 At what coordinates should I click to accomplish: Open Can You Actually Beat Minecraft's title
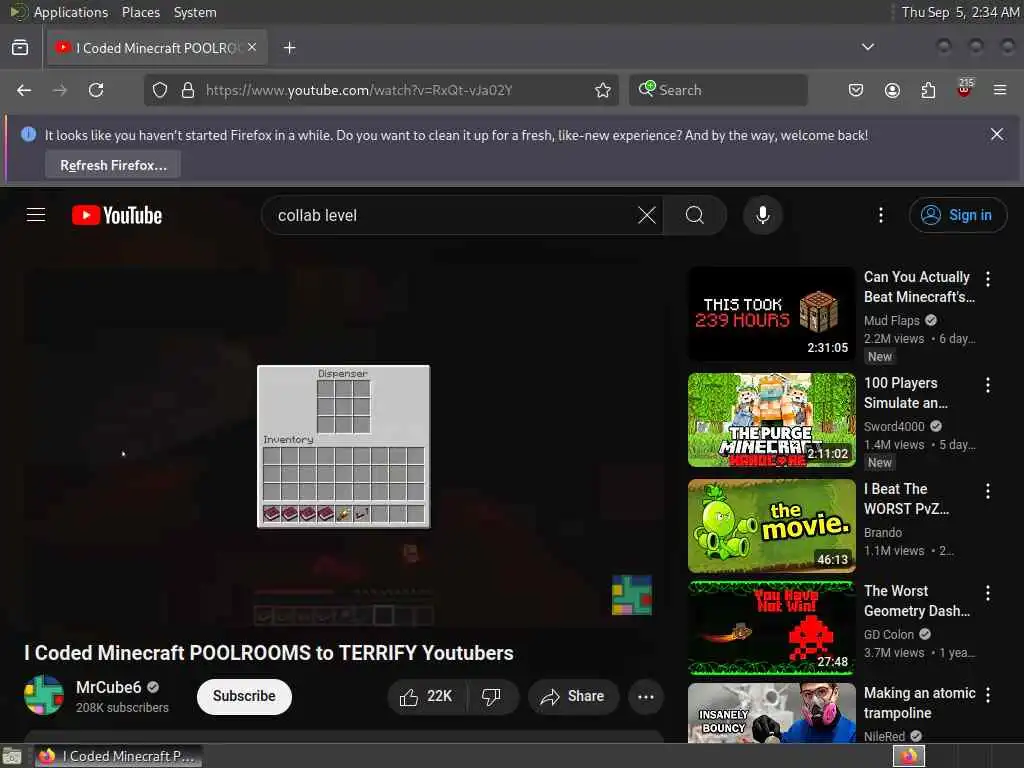(x=919, y=287)
